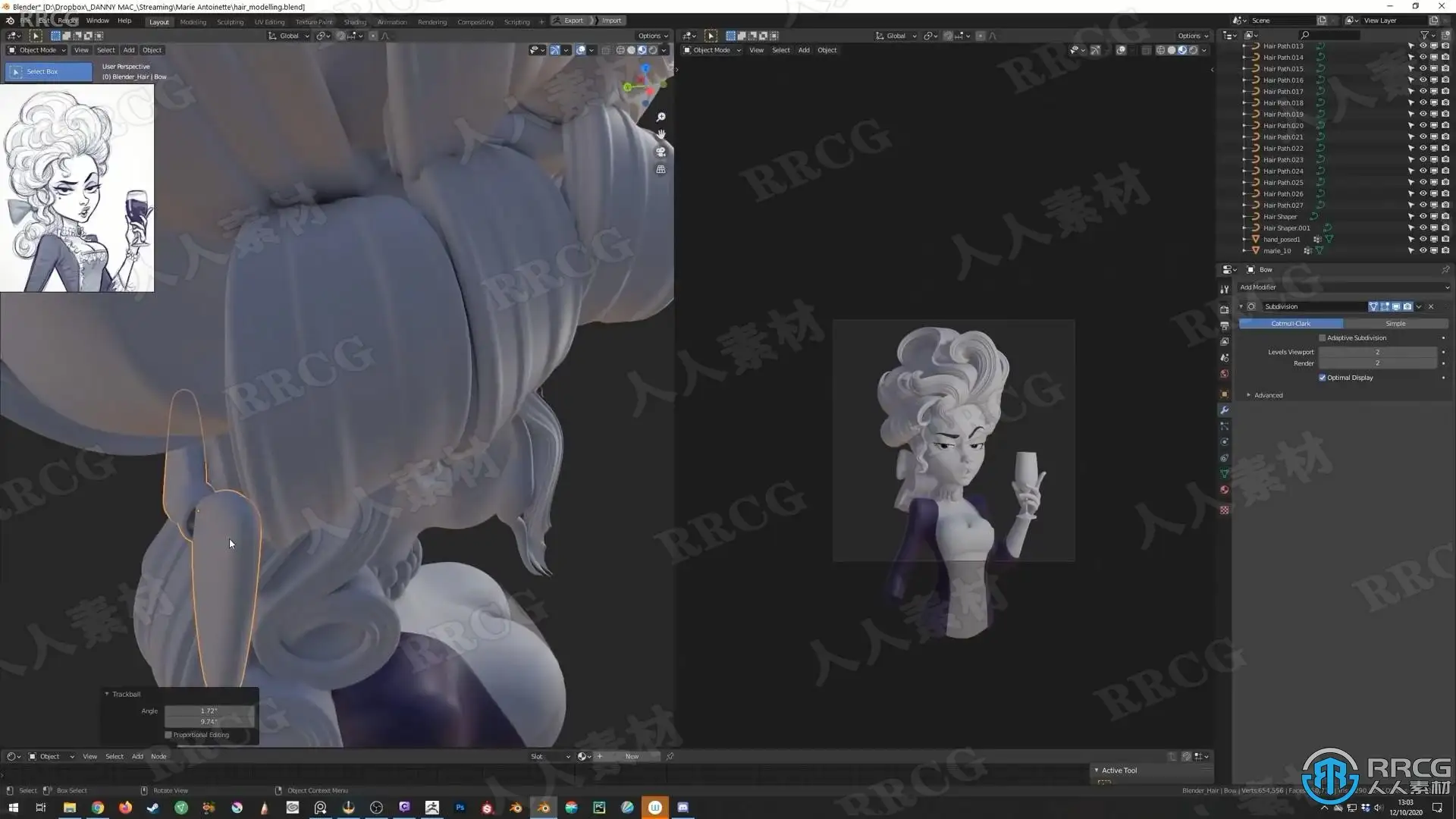The width and height of the screenshot is (1456, 819).
Task: Open the Render properties tab
Action: pos(1224,309)
